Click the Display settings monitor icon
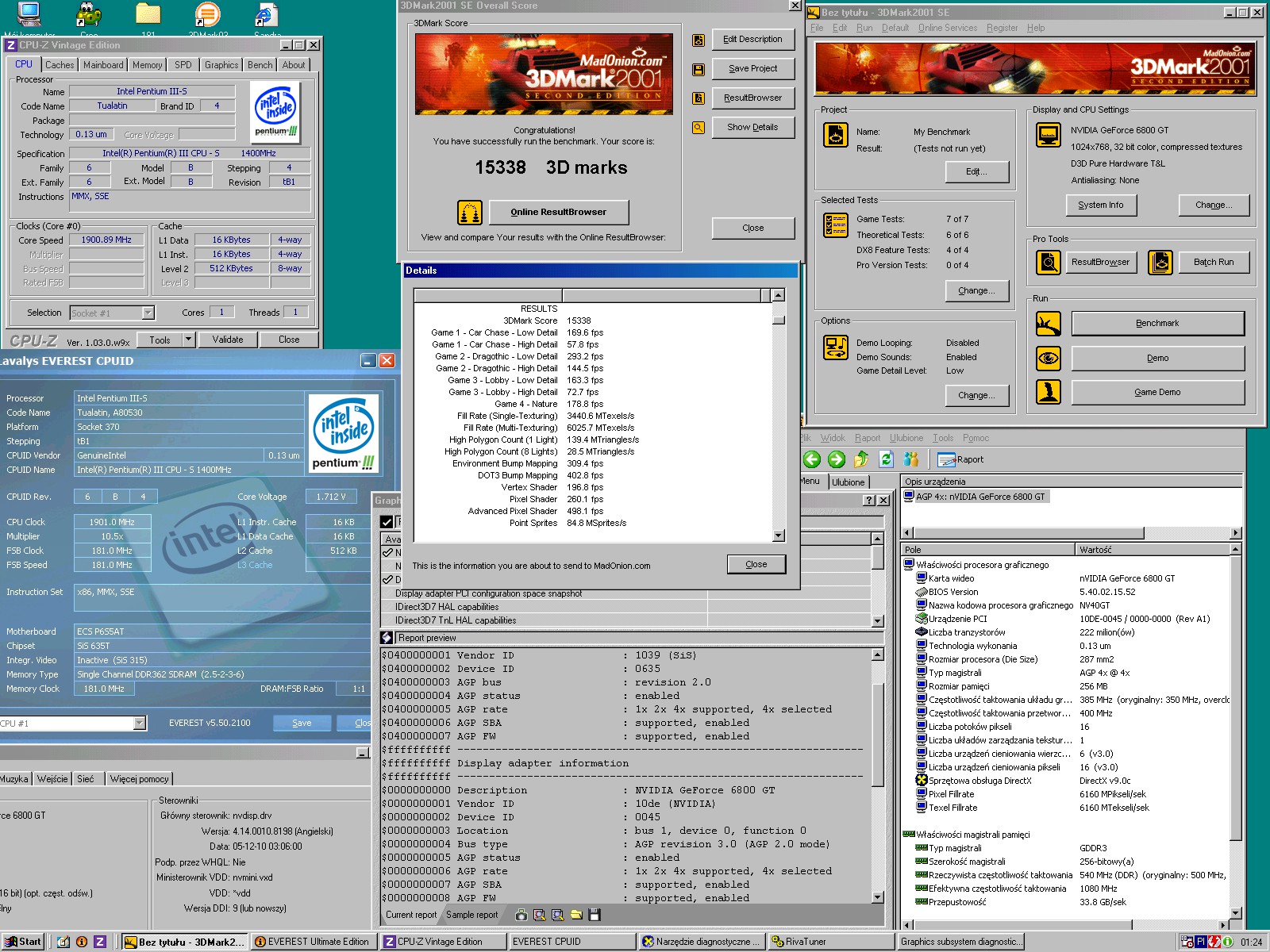The width and height of the screenshot is (1270, 952). pos(1049,135)
